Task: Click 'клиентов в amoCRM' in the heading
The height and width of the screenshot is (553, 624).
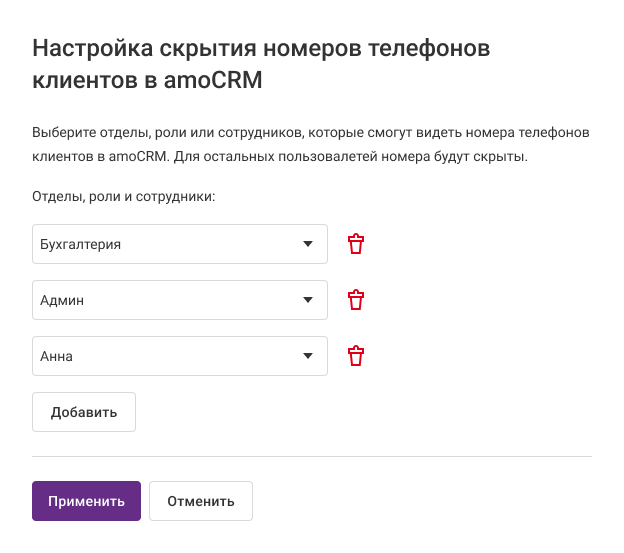Action: coord(147,81)
